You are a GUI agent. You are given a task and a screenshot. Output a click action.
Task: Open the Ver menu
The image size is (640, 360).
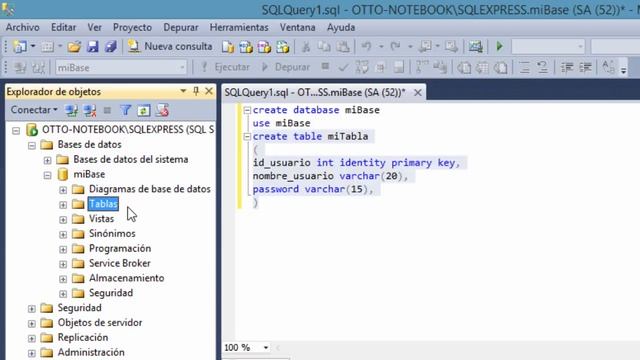[94, 27]
